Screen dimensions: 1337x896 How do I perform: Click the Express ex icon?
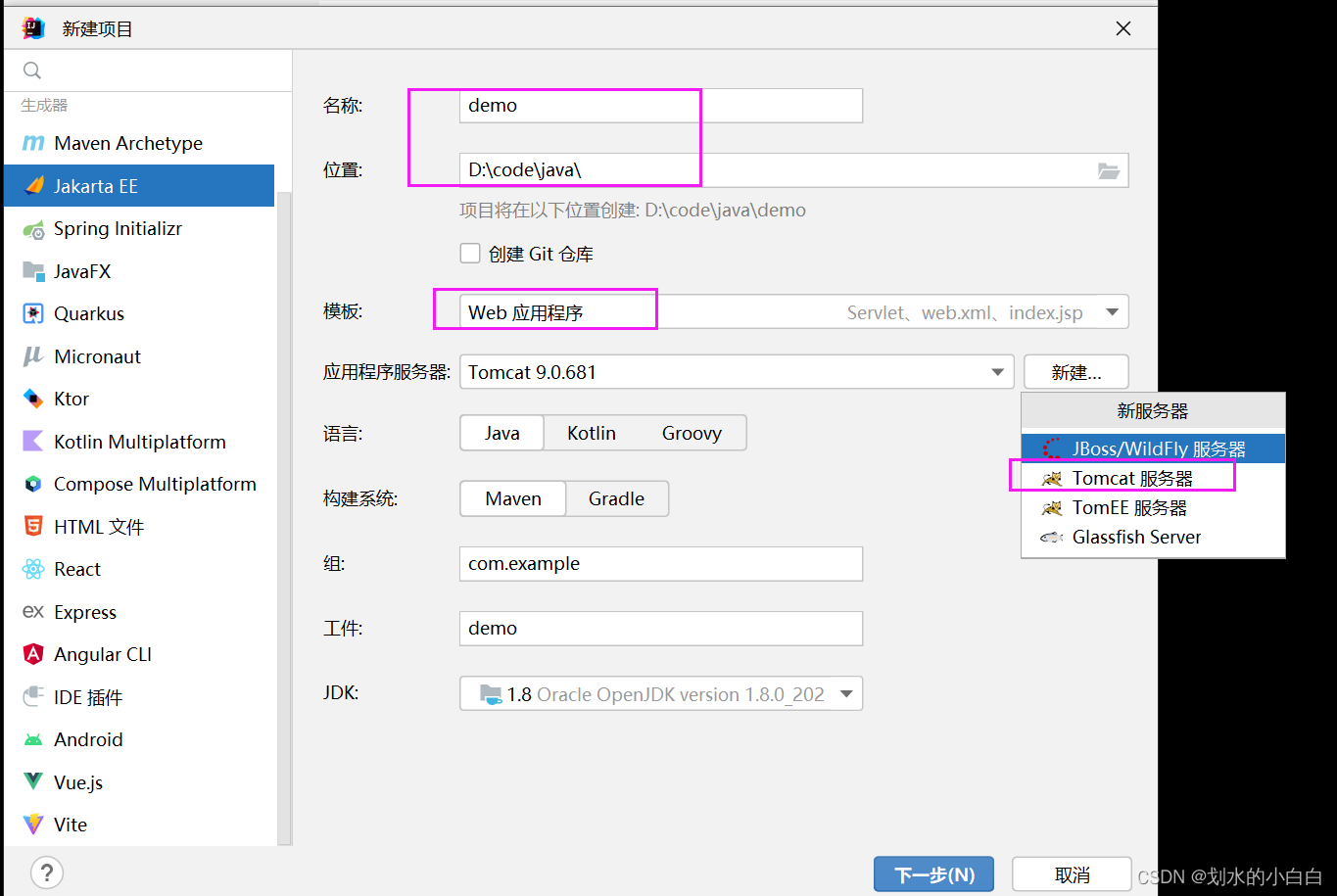coord(33,612)
